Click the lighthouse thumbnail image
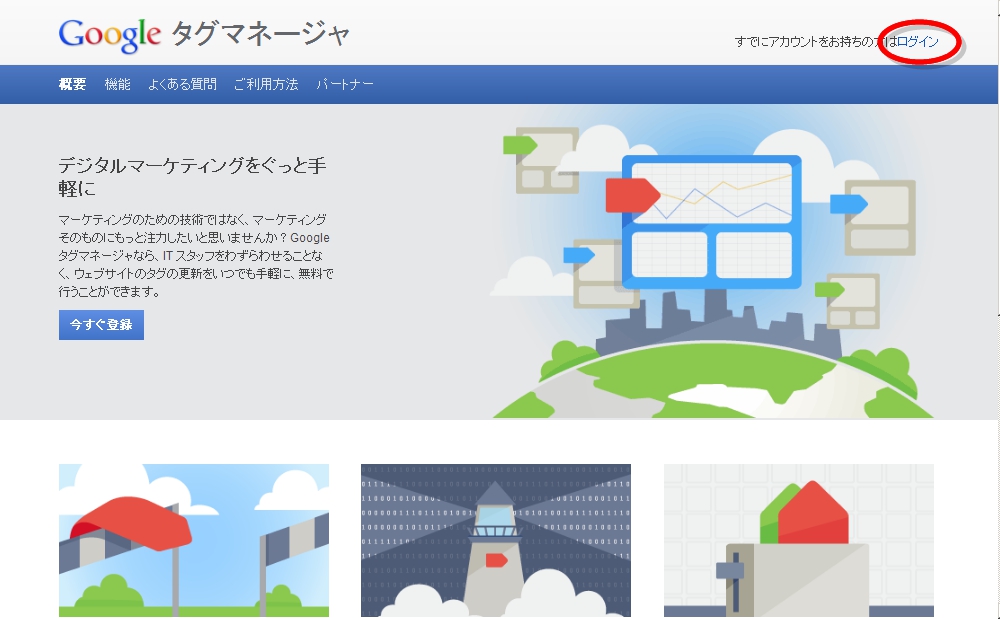 496,541
